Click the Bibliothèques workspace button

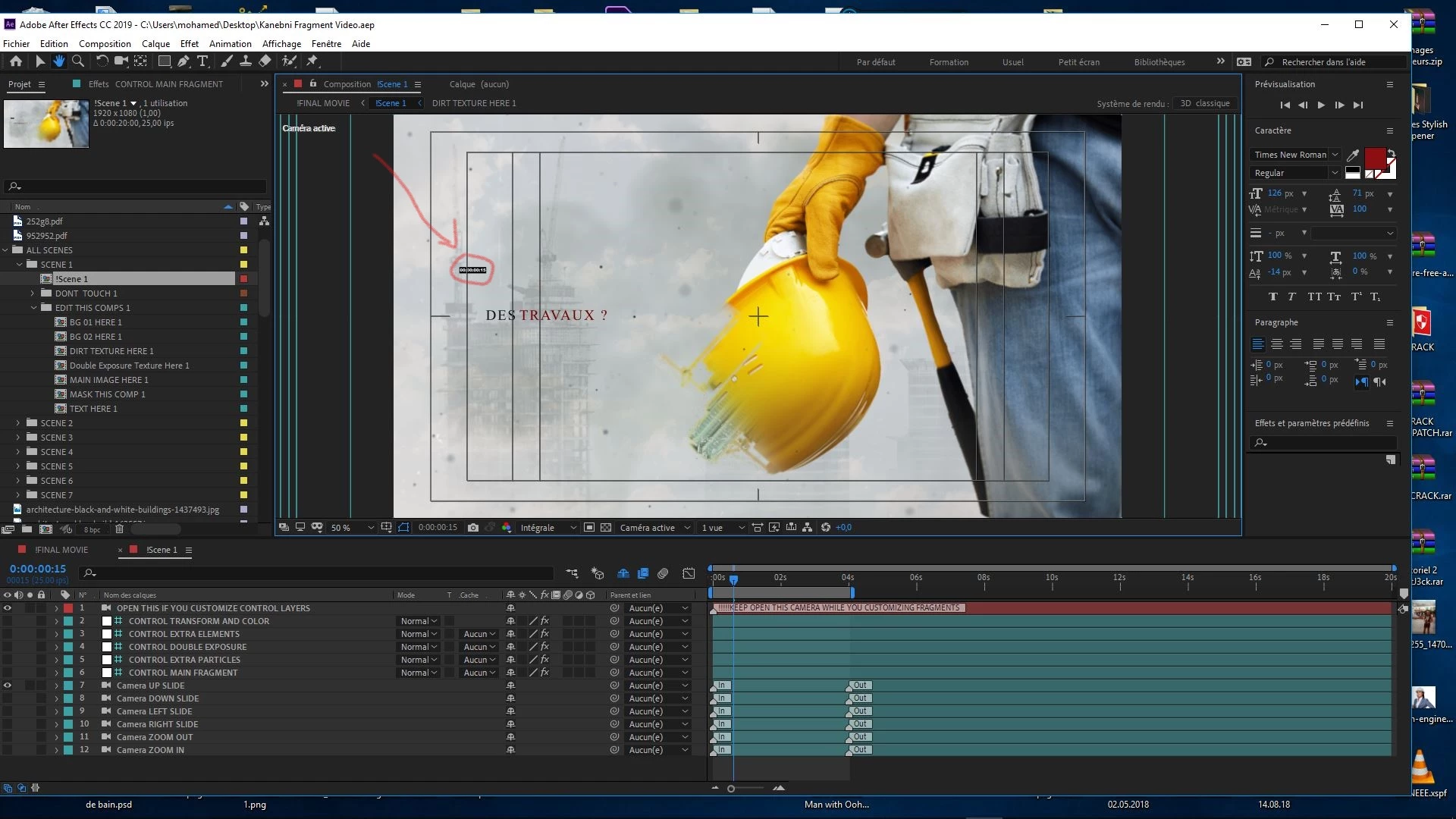tap(1159, 62)
